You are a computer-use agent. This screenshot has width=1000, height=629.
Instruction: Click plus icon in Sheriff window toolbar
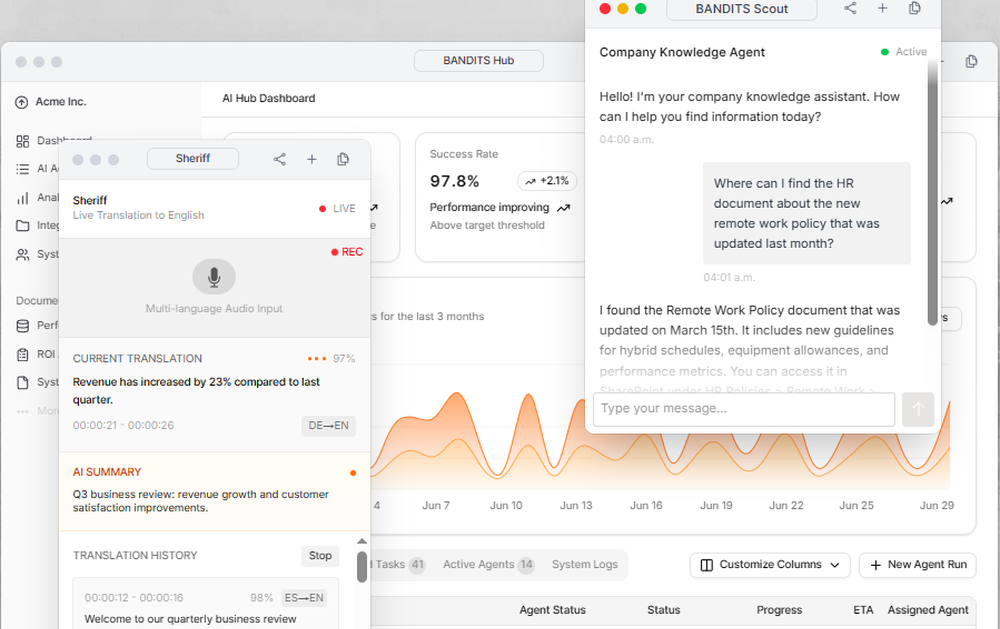[312, 159]
